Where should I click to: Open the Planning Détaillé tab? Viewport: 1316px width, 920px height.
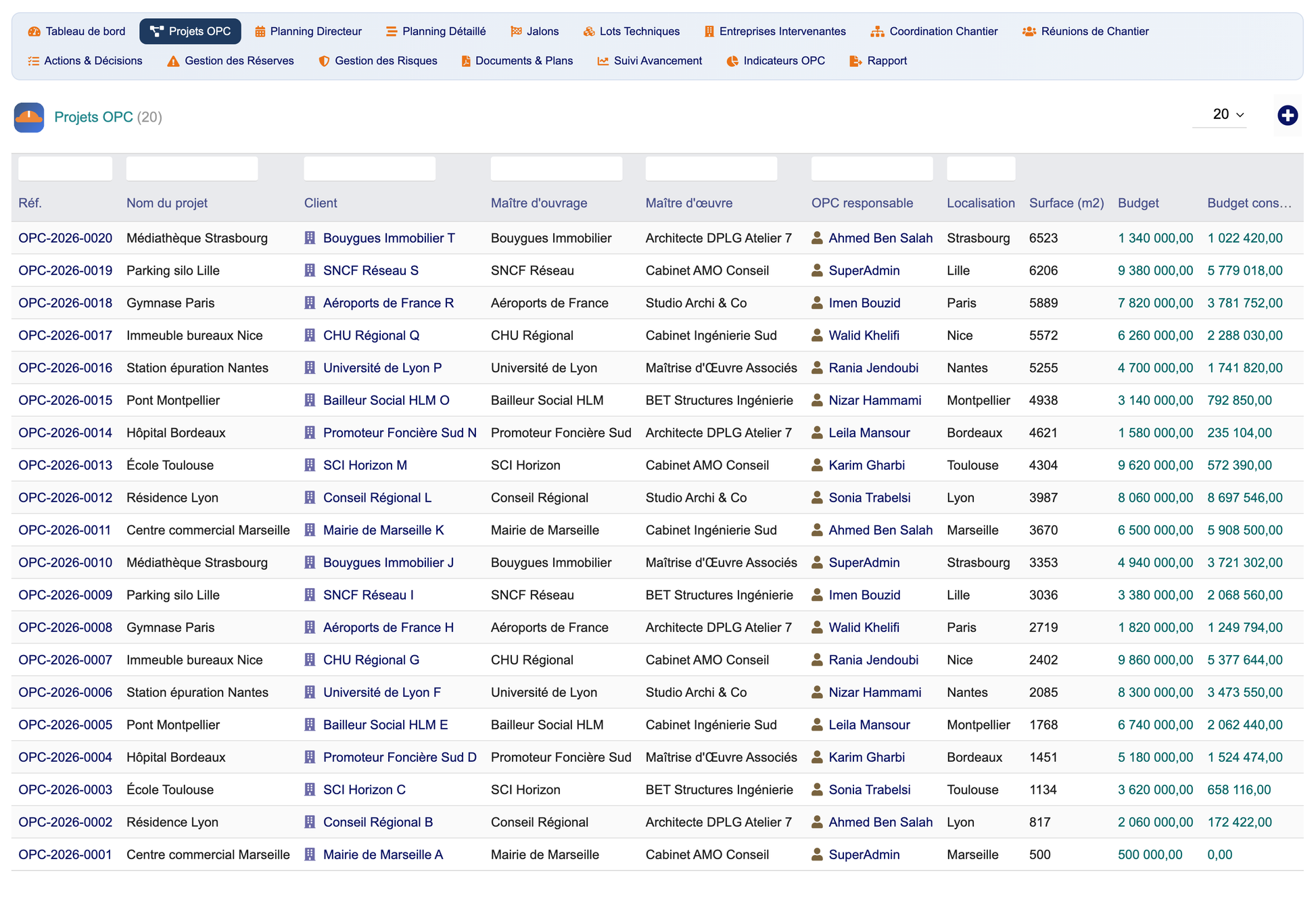click(x=436, y=31)
